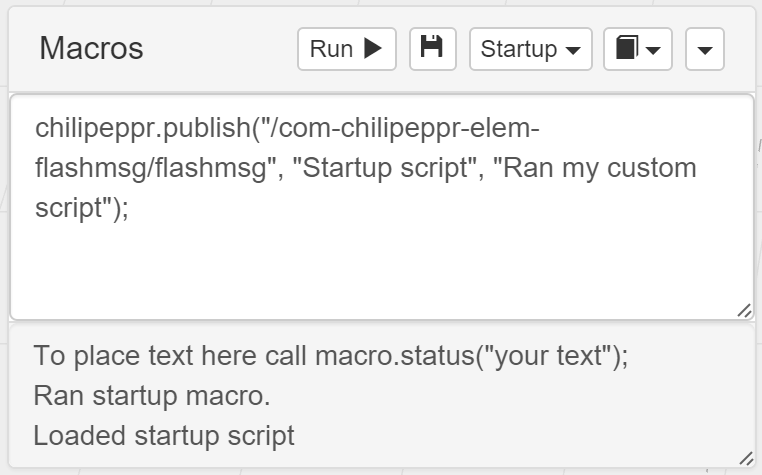
Task: Click the macro.status hint line in the log
Action: pyautogui.click(x=331, y=356)
